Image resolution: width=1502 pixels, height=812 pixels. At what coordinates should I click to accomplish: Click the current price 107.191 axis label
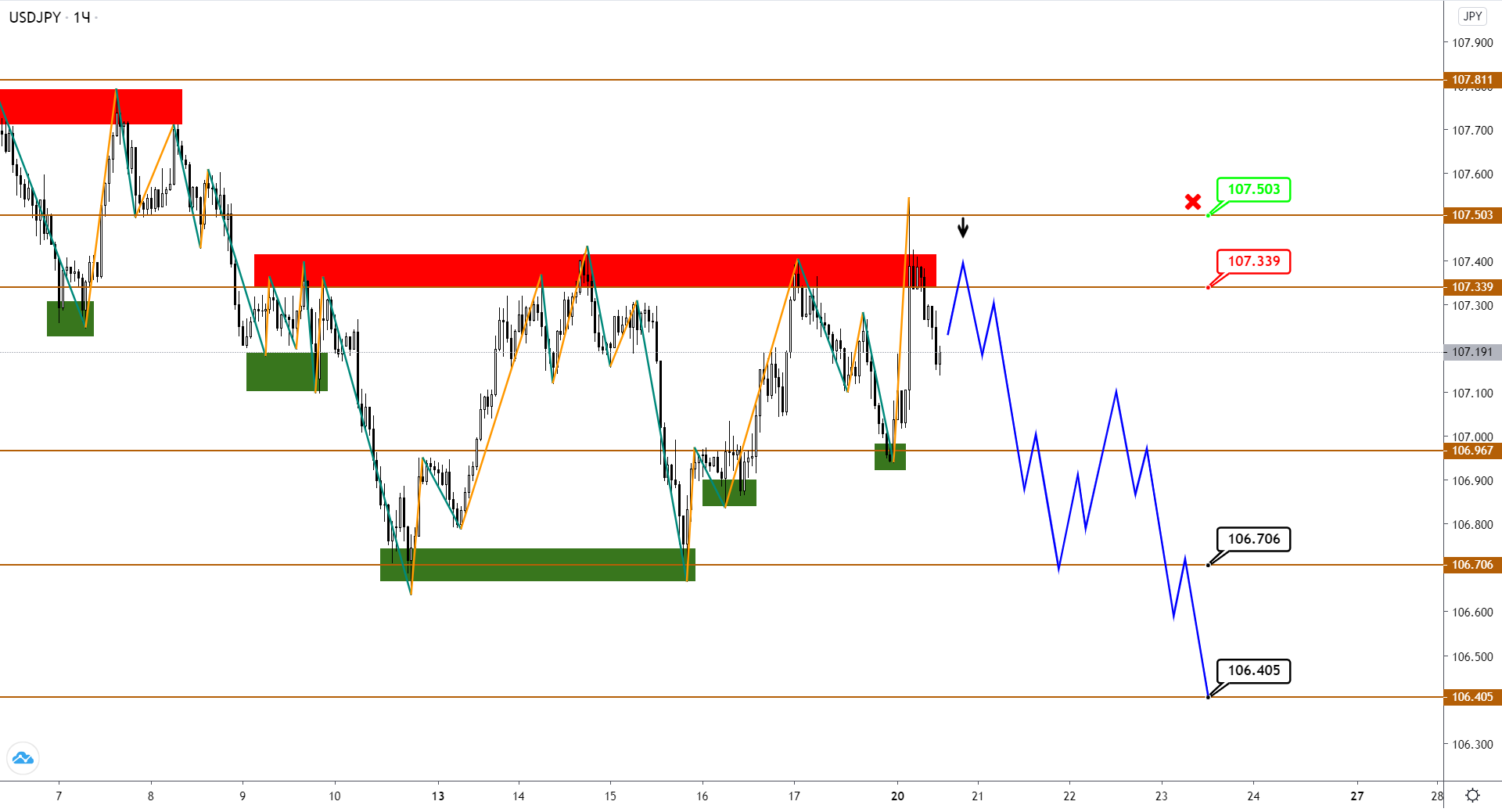1472,352
